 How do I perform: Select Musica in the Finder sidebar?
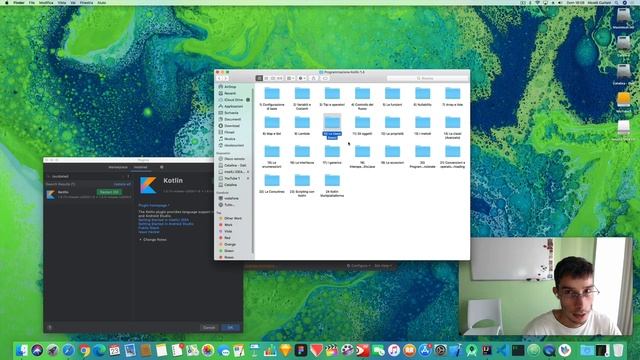[230, 139]
